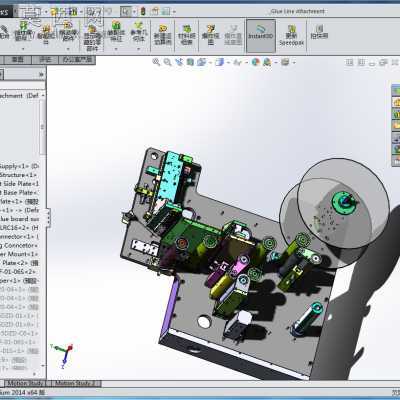Open the Display Style dropdown arrow

pos(228,62)
